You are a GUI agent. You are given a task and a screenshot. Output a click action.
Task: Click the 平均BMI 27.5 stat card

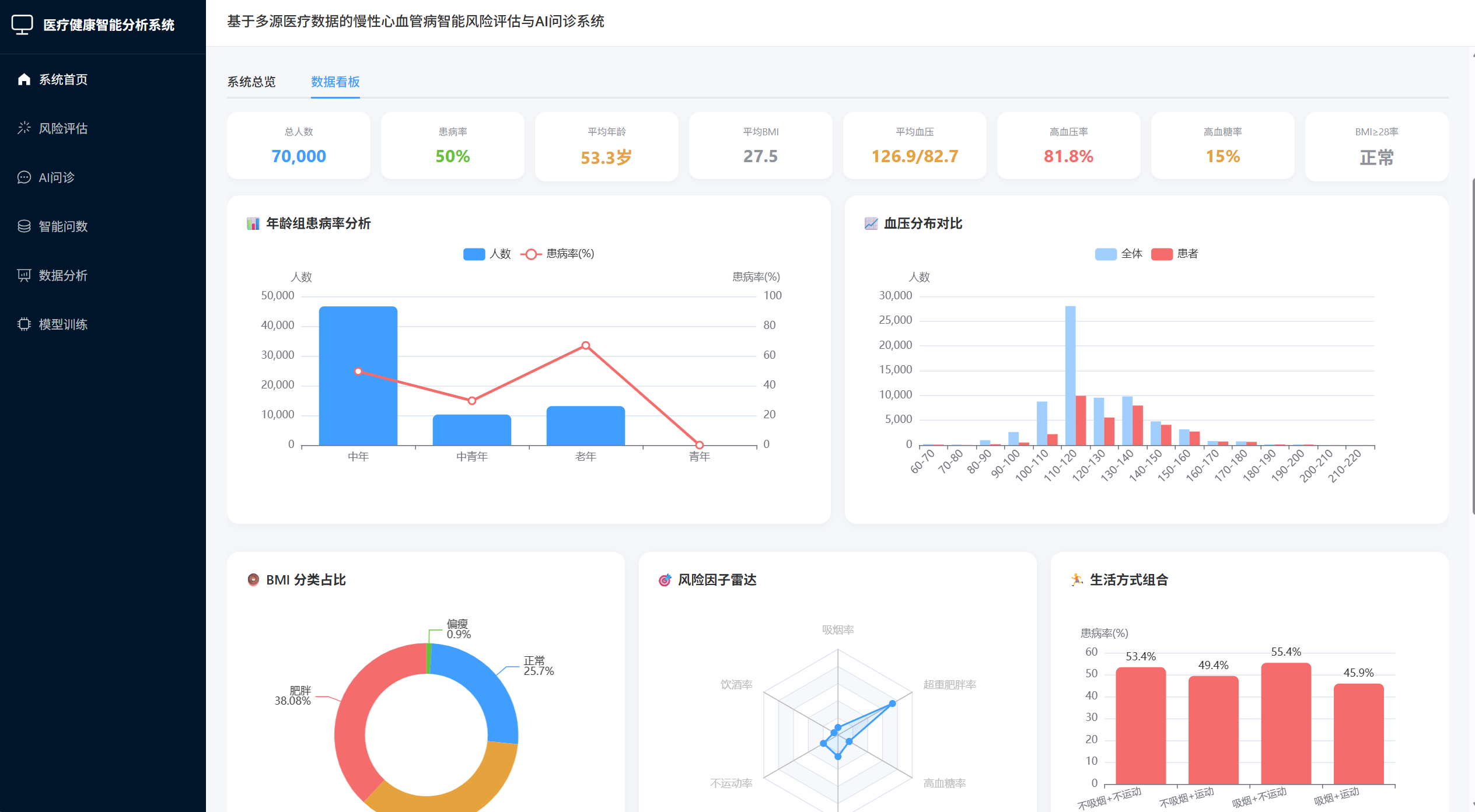click(x=761, y=146)
